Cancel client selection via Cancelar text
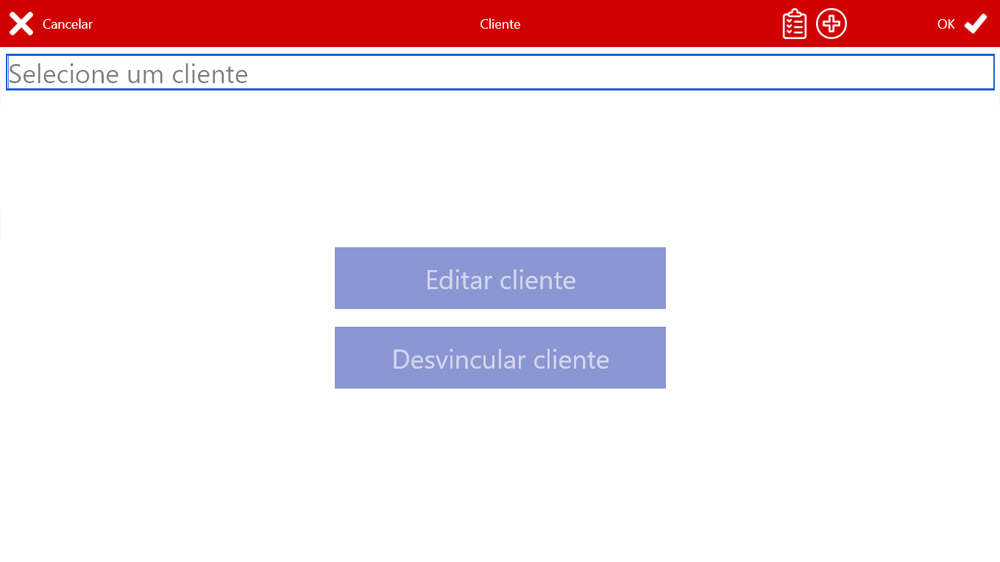This screenshot has width=1000, height=562. (67, 24)
